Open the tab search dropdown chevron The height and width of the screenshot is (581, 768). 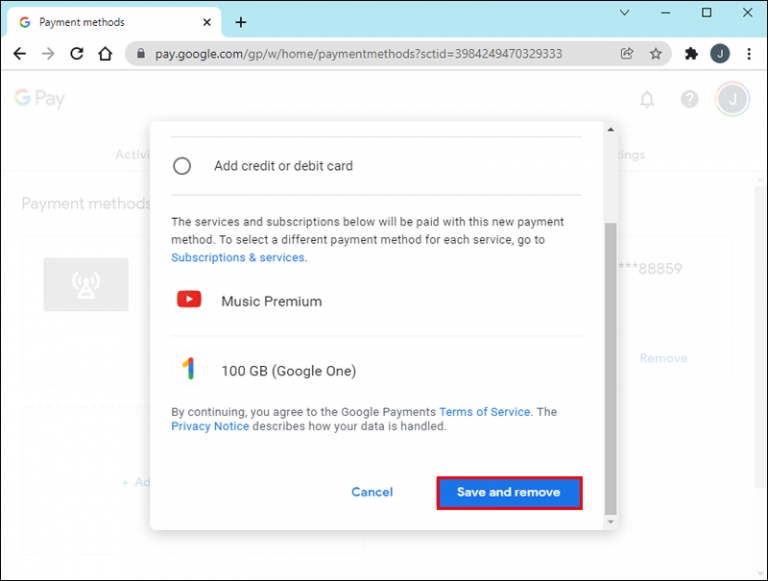(x=624, y=12)
